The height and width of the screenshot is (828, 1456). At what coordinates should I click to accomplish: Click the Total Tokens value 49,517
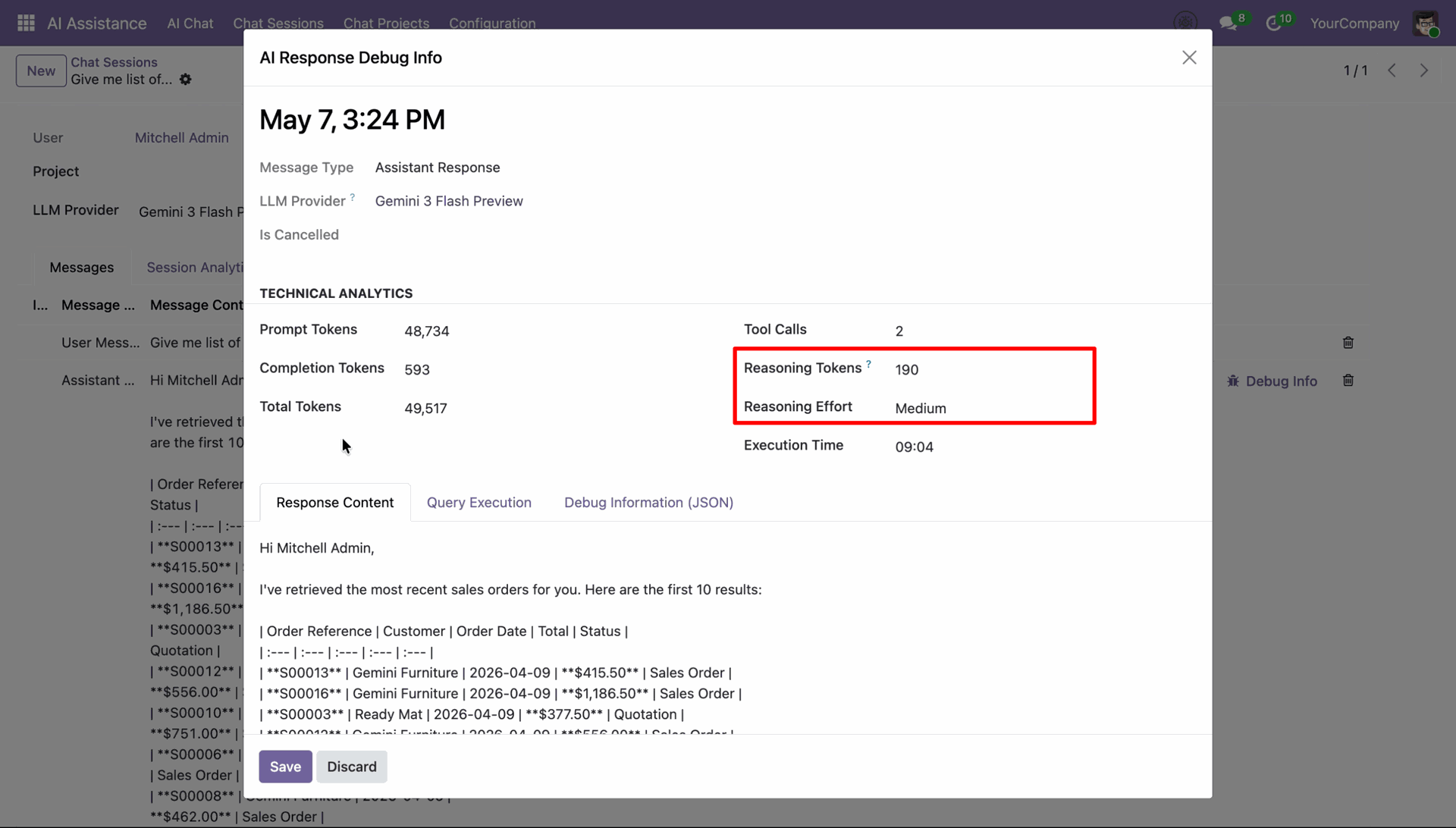(x=426, y=409)
